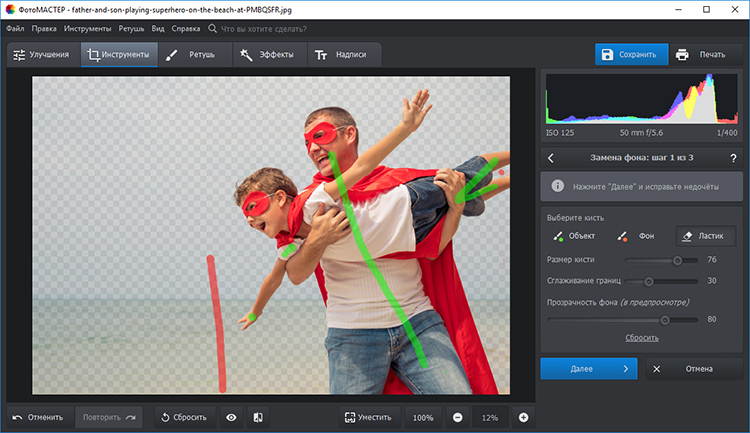Open the Файл menu
This screenshot has width=750, height=433.
[15, 29]
